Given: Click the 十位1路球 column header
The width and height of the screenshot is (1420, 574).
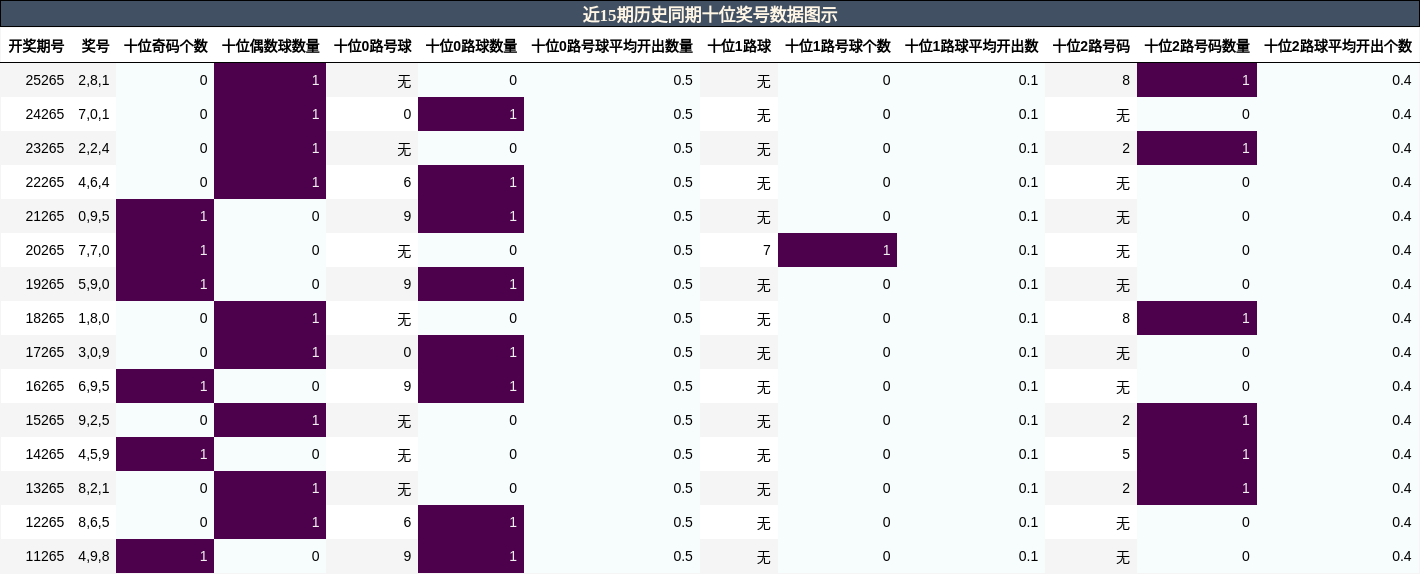Looking at the screenshot, I should coord(739,46).
